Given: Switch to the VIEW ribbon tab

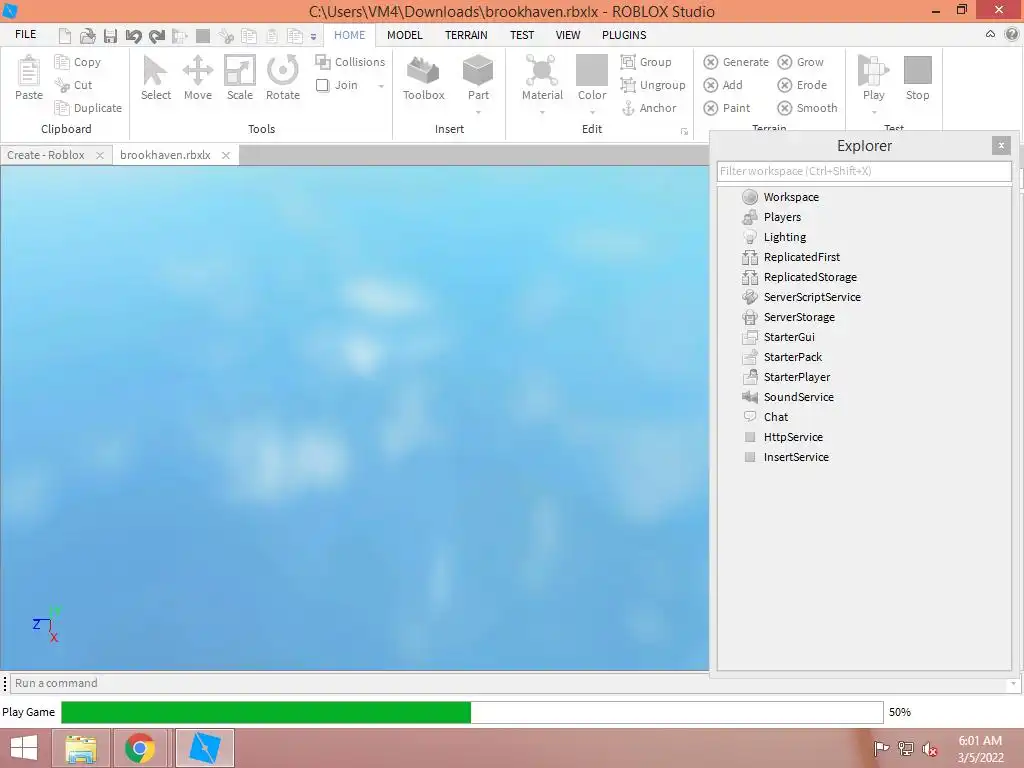Looking at the screenshot, I should pos(568,35).
